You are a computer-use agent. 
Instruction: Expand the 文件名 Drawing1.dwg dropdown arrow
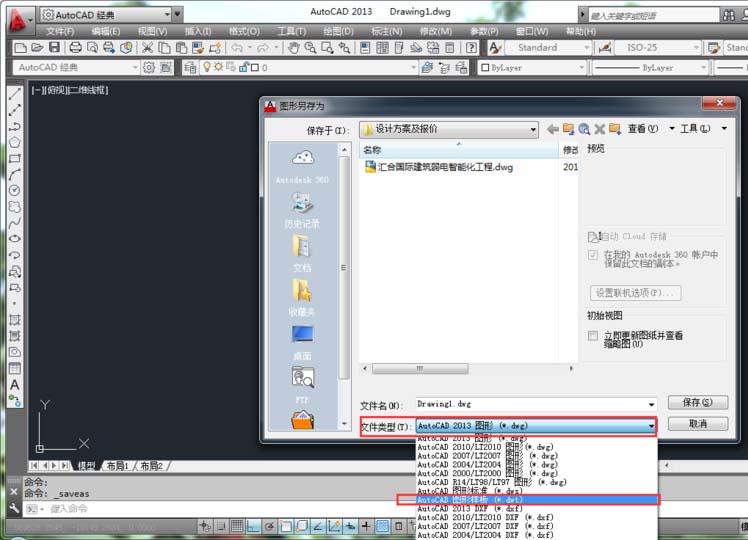coord(651,405)
